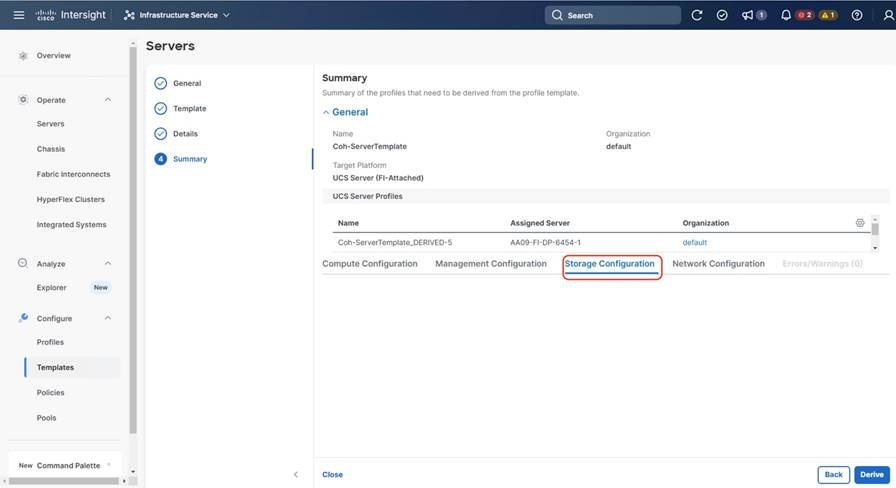
Task: Click the default organization link
Action: [694, 242]
